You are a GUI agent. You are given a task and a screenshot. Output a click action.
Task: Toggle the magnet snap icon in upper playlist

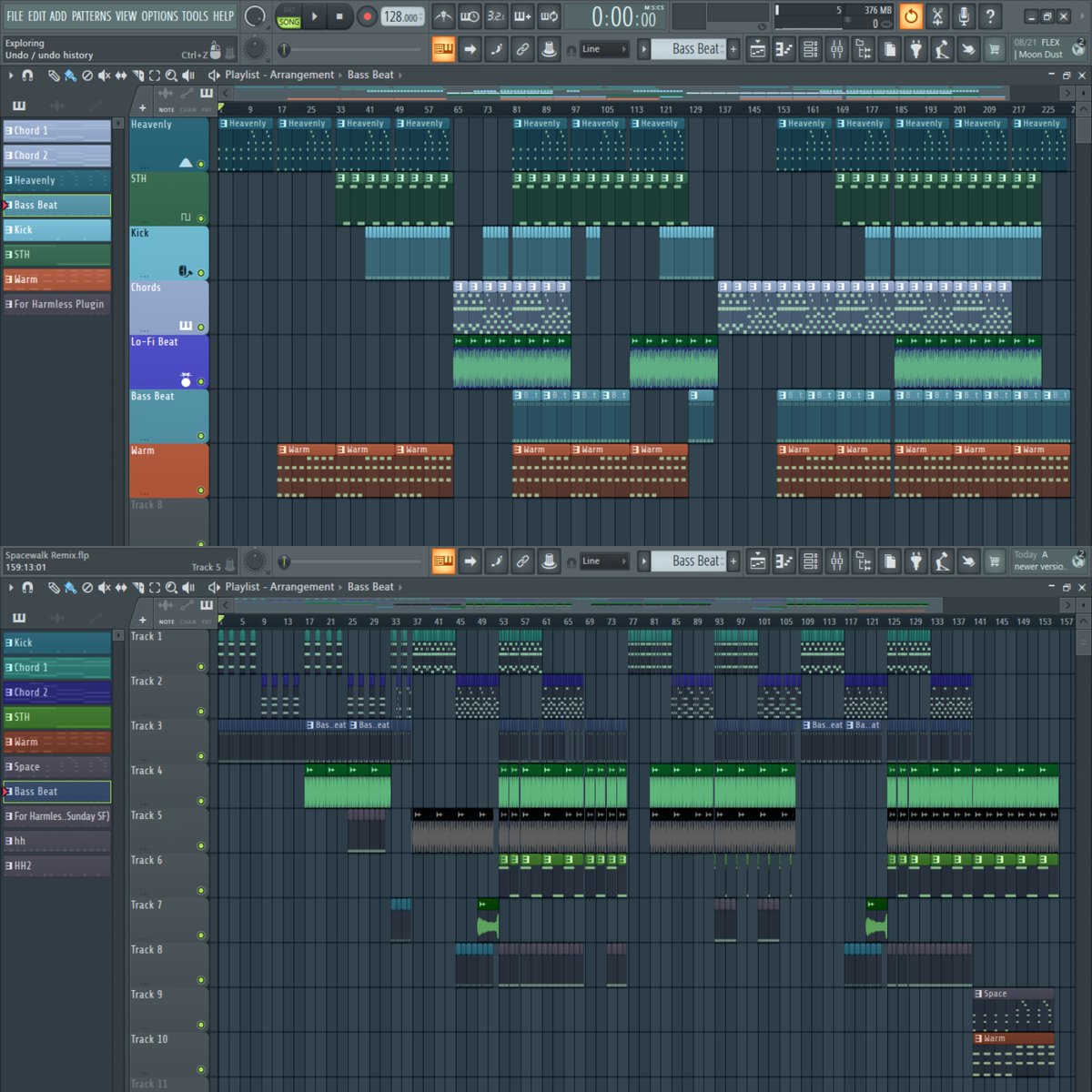tap(27, 76)
